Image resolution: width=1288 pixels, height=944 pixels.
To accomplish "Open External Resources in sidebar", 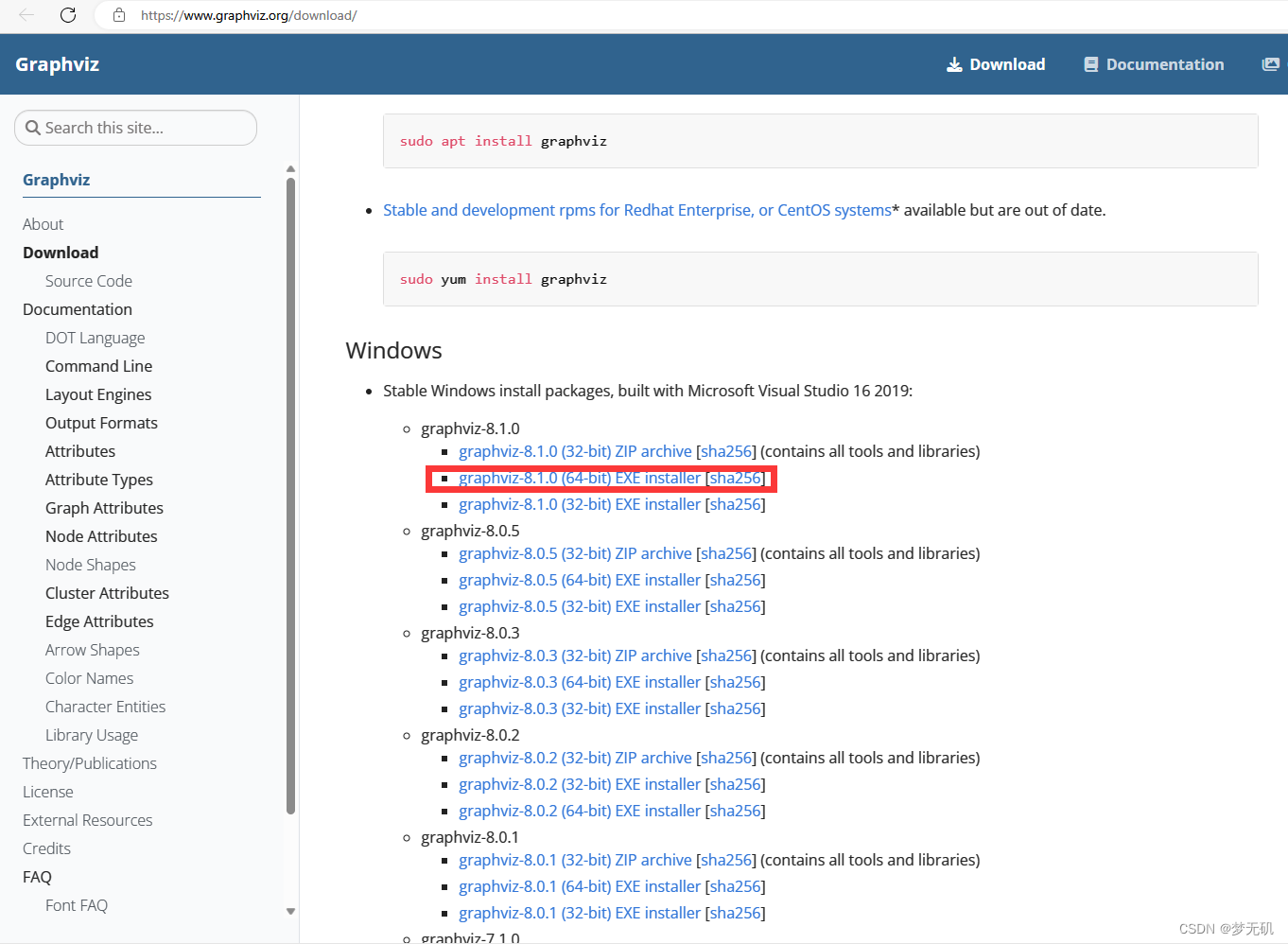I will (x=88, y=820).
